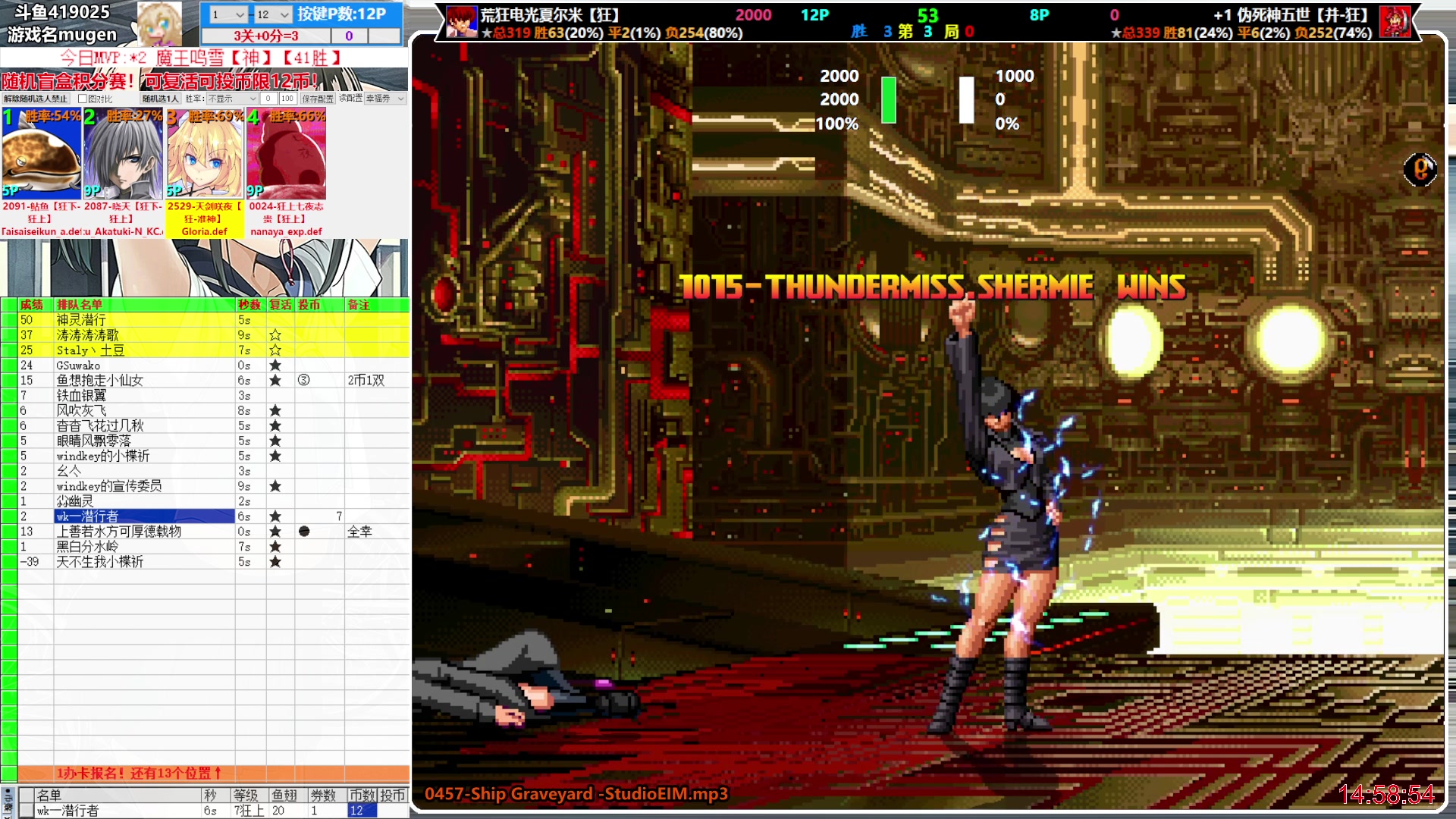Click row selector box beside wk一潜行者 bottom
Image resolution: width=1456 pixels, height=819 pixels.
tap(27, 811)
